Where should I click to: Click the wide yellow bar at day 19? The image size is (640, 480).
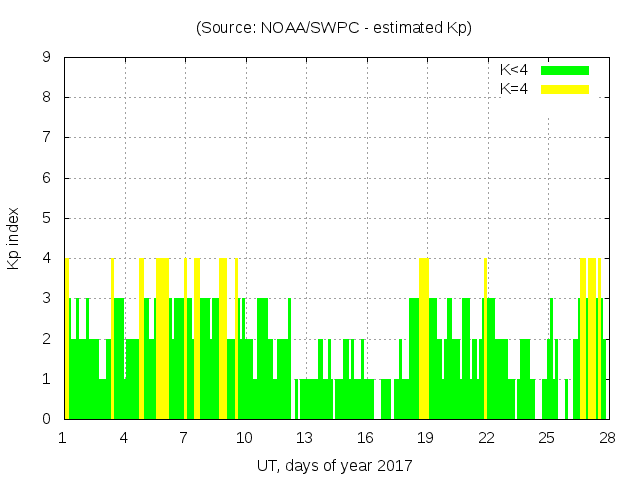tap(424, 338)
